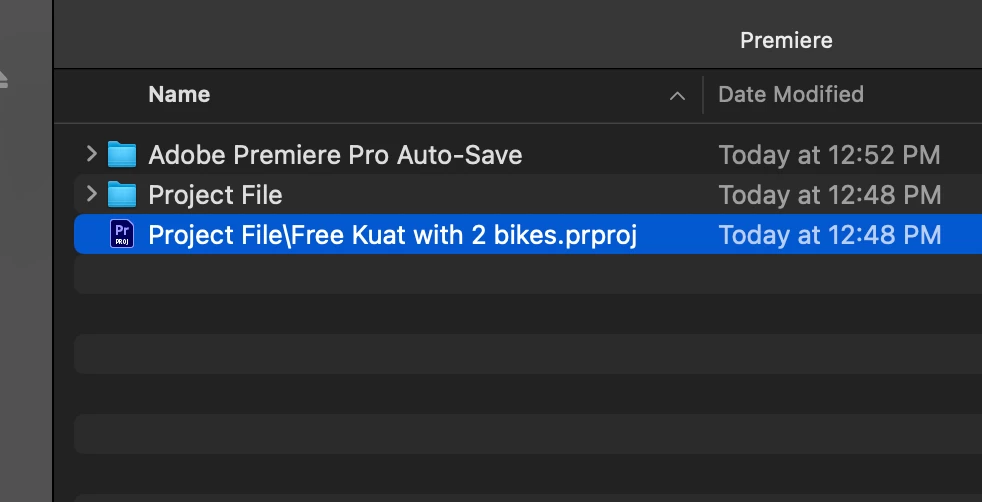Image resolution: width=982 pixels, height=502 pixels.
Task: Select the Adobe Premiere Pro Auto-Save folder name
Action: [x=335, y=155]
